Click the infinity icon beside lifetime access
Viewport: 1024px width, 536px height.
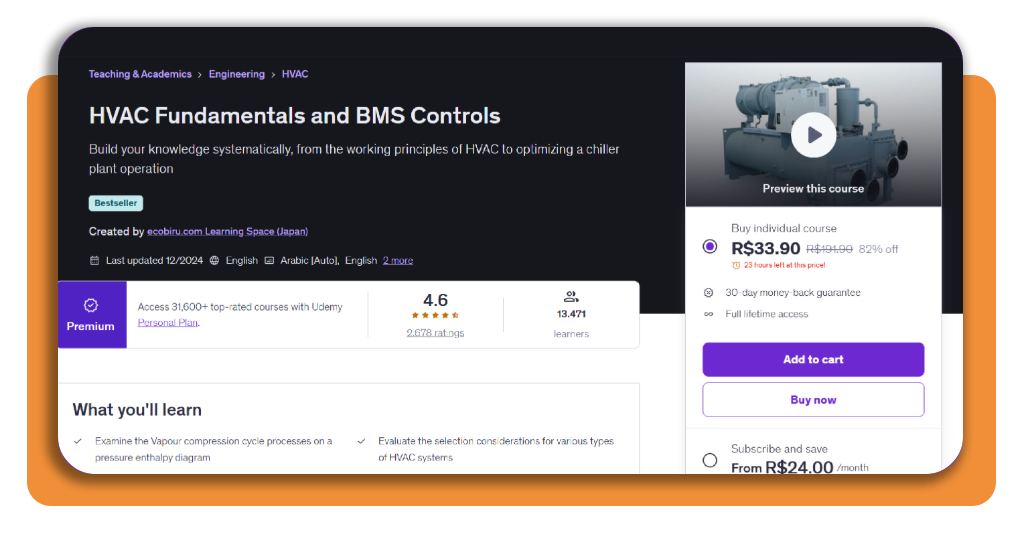pyautogui.click(x=709, y=314)
